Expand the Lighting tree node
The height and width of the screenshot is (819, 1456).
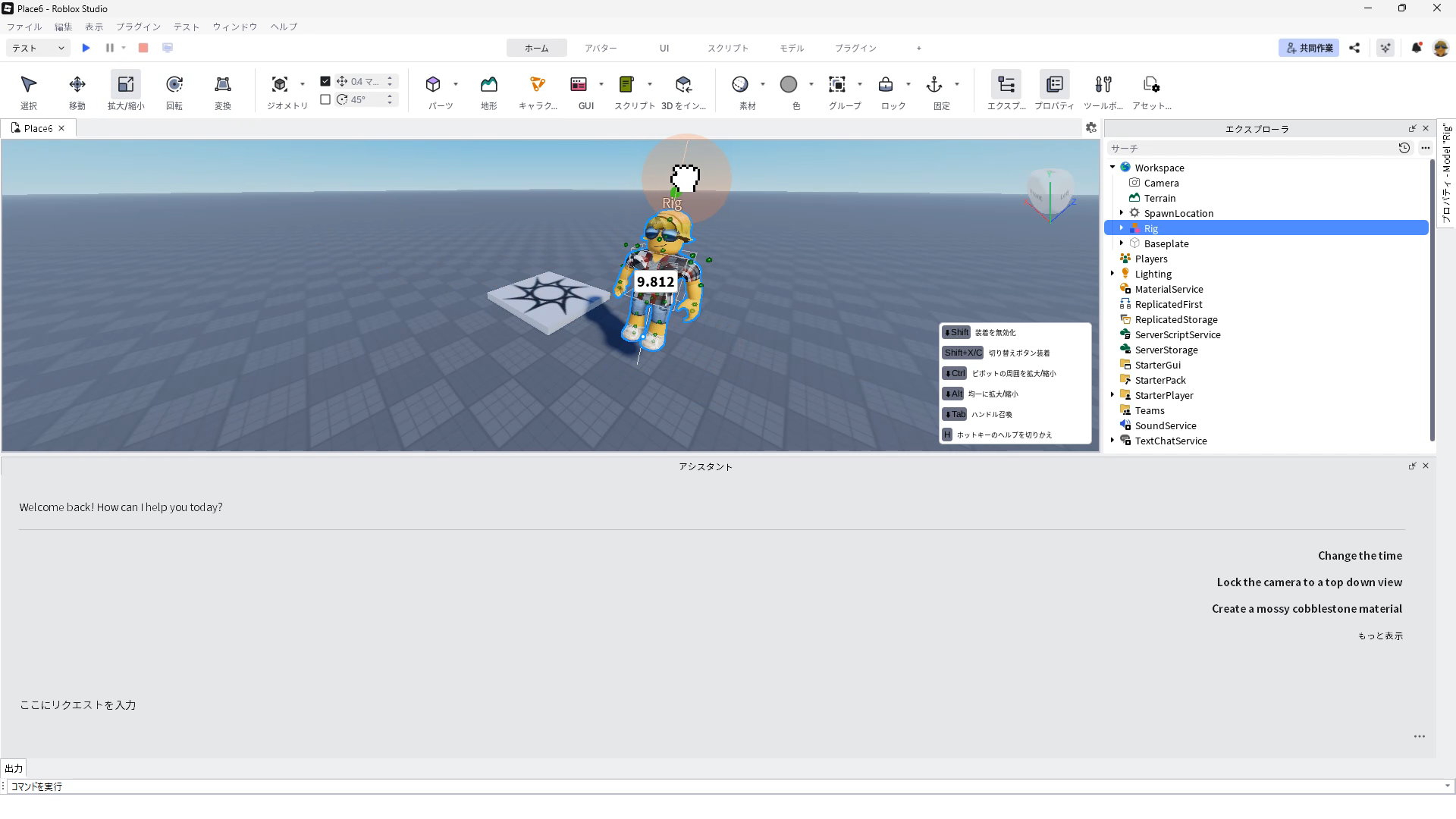[1112, 274]
